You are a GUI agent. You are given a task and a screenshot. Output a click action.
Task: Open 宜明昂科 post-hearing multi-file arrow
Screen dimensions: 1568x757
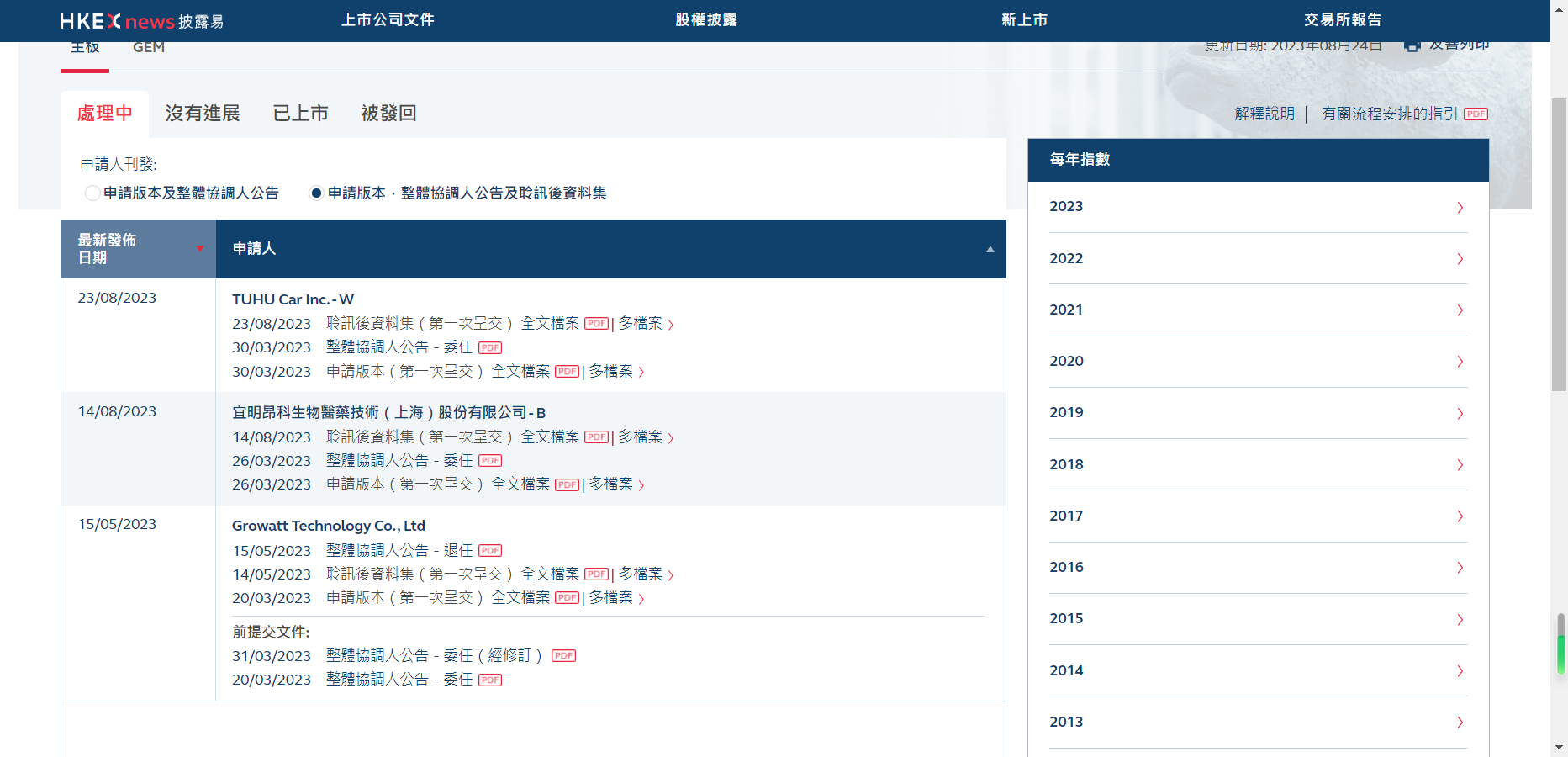tap(670, 438)
